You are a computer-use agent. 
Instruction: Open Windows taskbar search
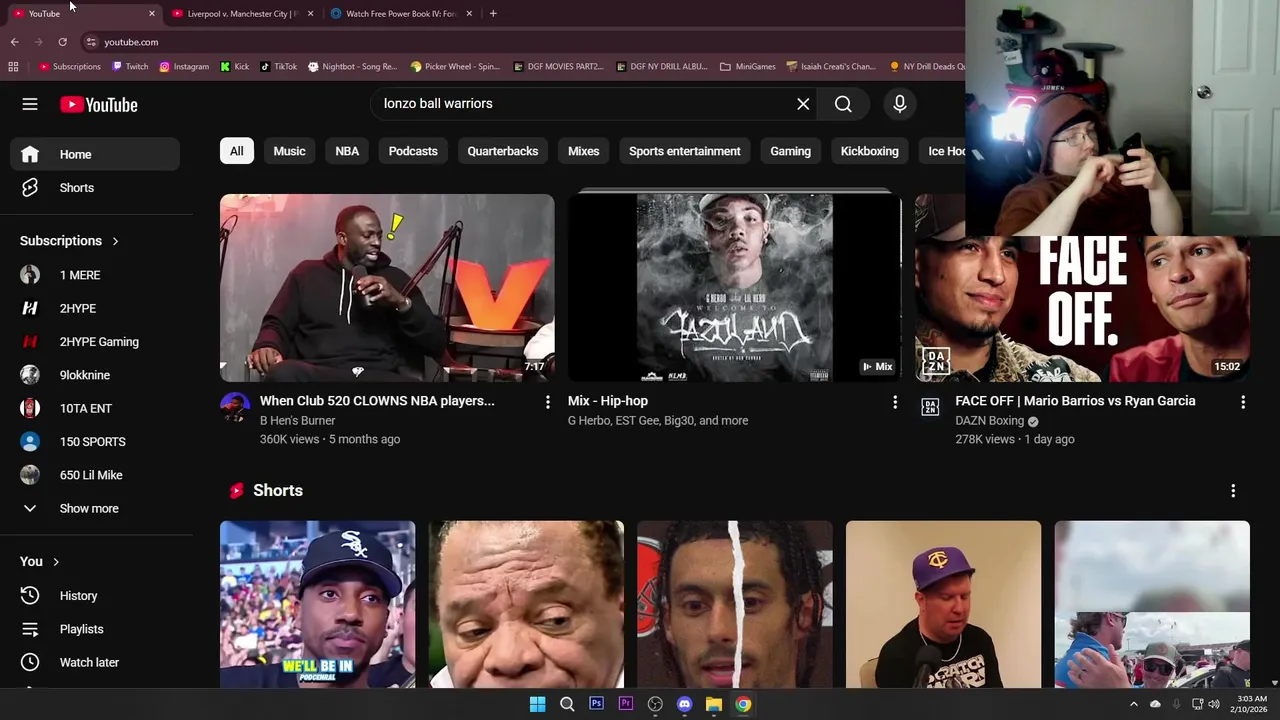[567, 704]
